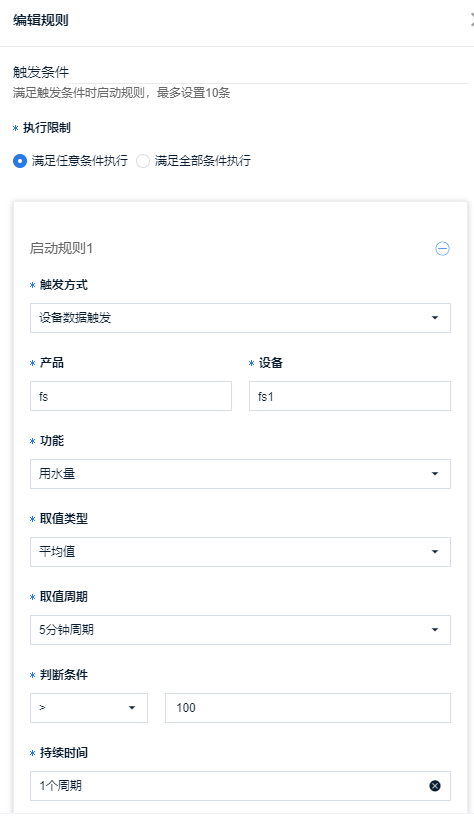
Task: Click the arrow of the 取值类型 selector
Action: (435, 552)
